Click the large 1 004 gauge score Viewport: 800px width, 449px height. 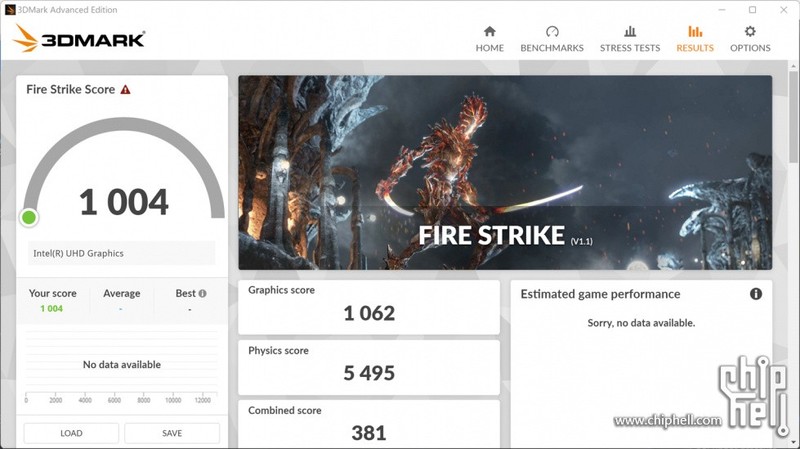point(123,202)
